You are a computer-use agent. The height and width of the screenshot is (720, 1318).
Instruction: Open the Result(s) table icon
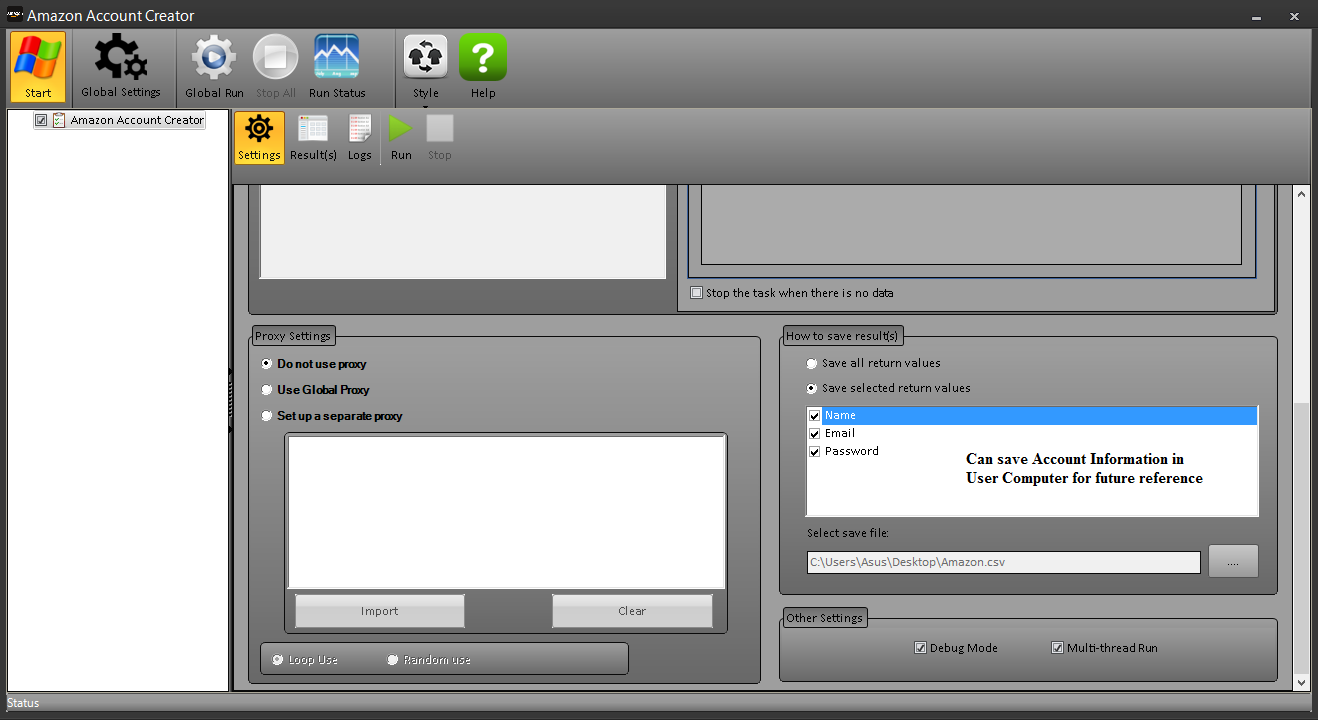coord(313,138)
